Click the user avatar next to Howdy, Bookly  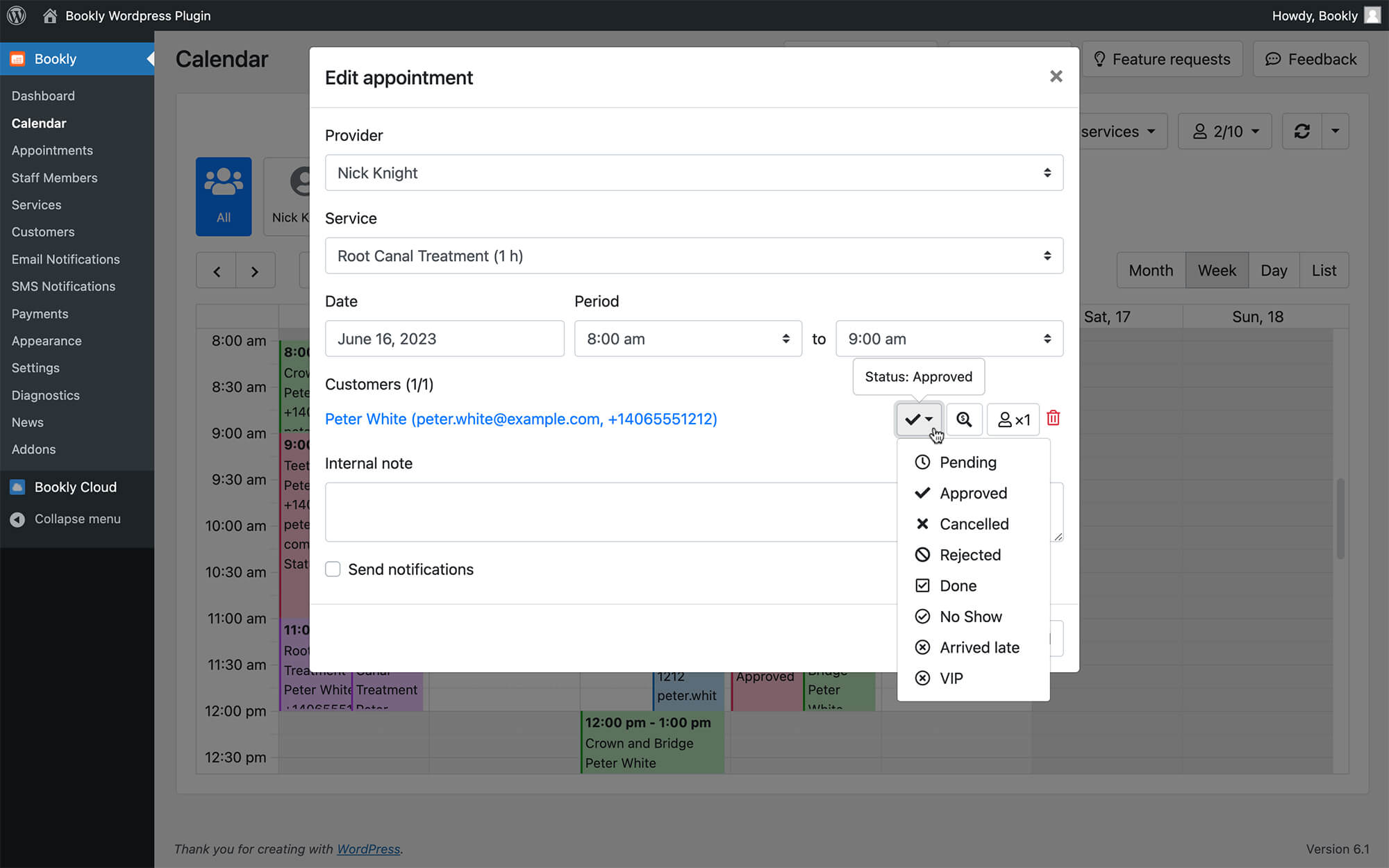[1372, 15]
